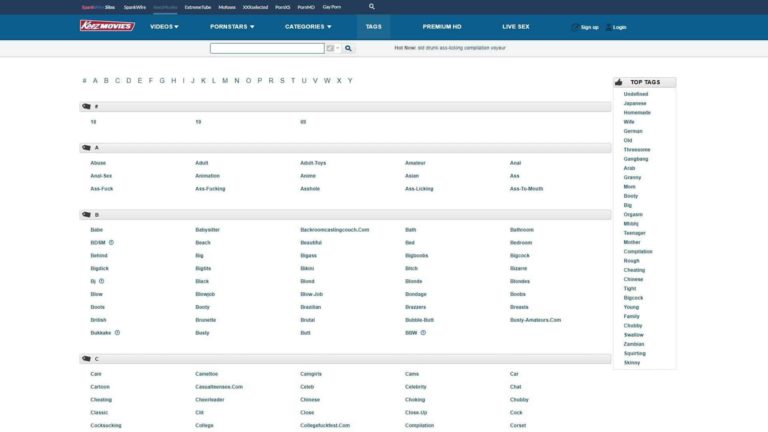Click the tag icon in section C header
The width and height of the screenshot is (768, 432).
[86, 358]
